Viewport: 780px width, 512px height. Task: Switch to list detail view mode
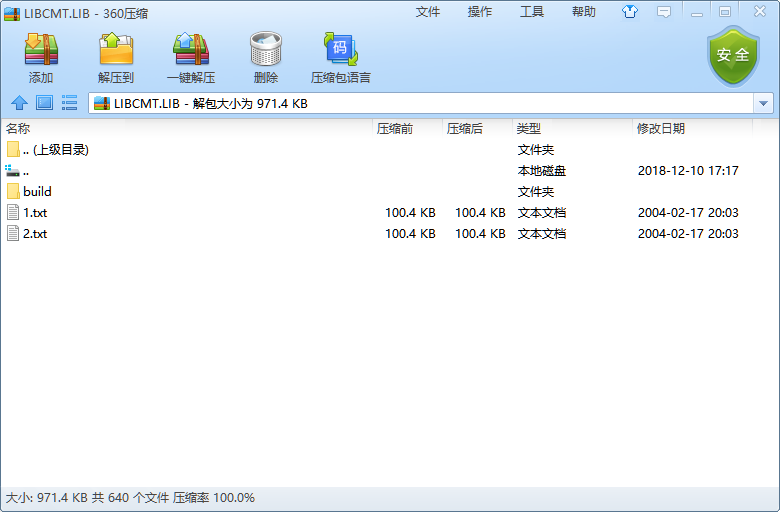(69, 103)
